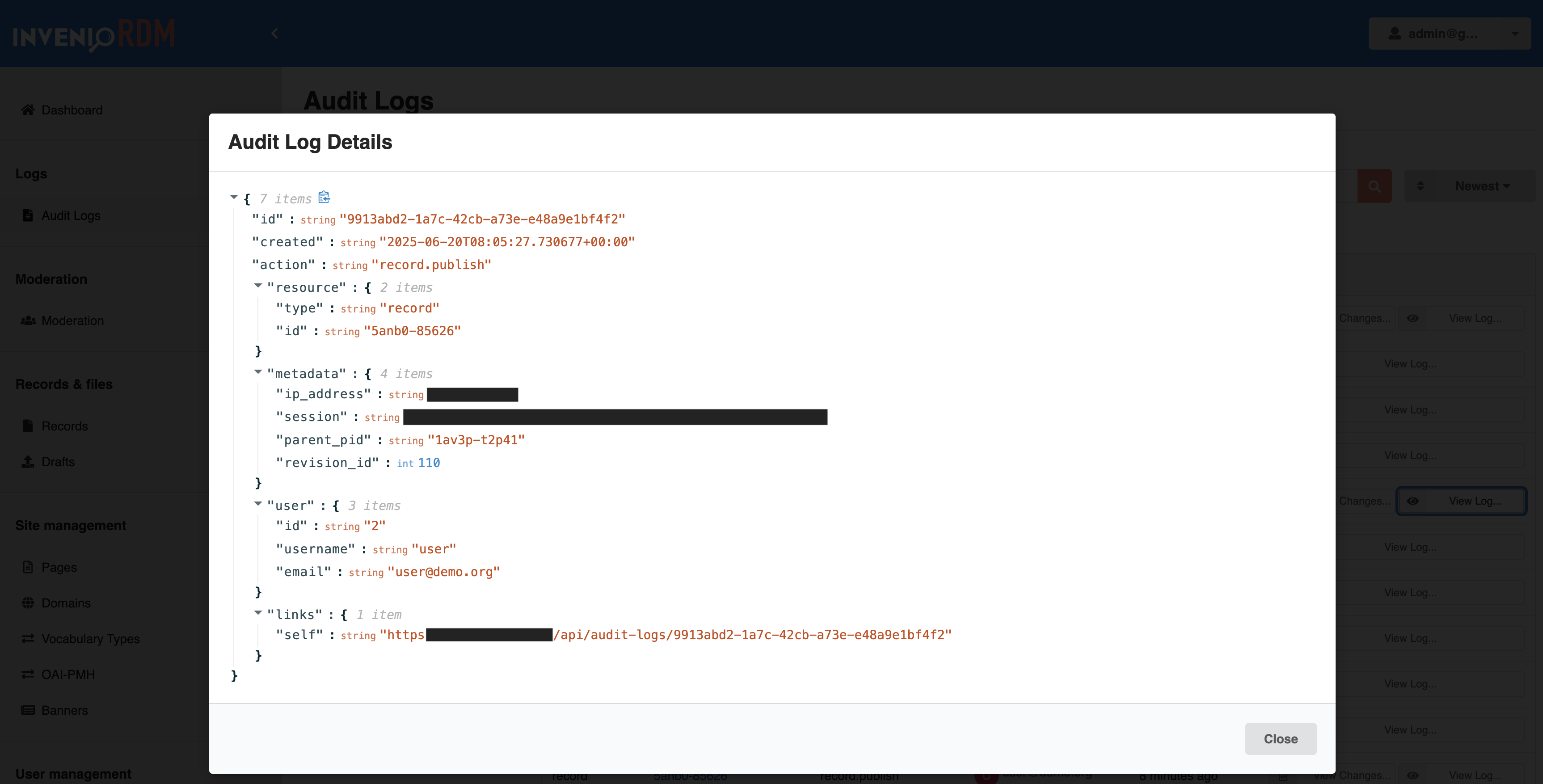Click the sort arrows icon beside Newest
The image size is (1543, 784).
point(1420,186)
